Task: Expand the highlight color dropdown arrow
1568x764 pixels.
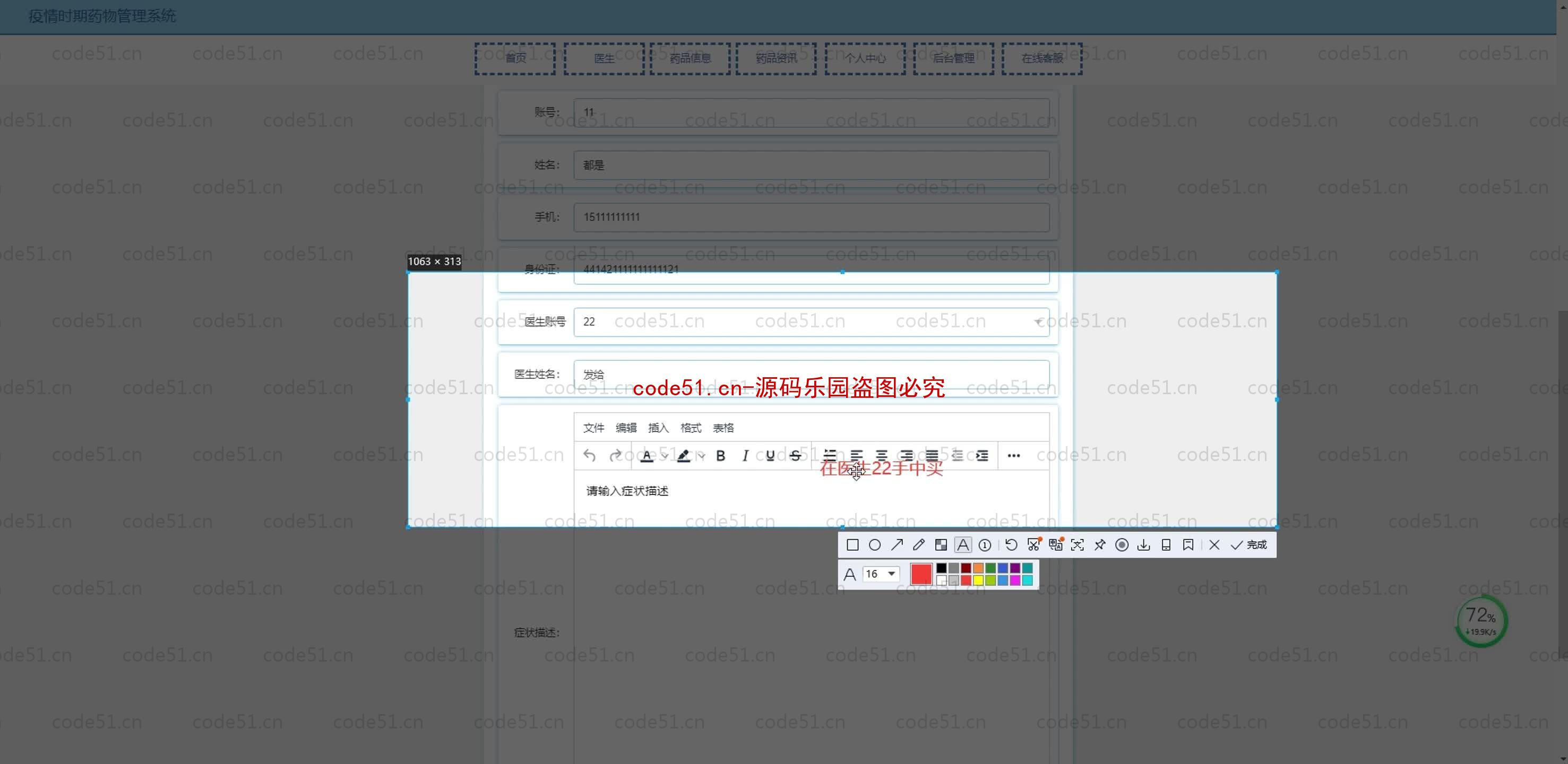Action: (701, 456)
